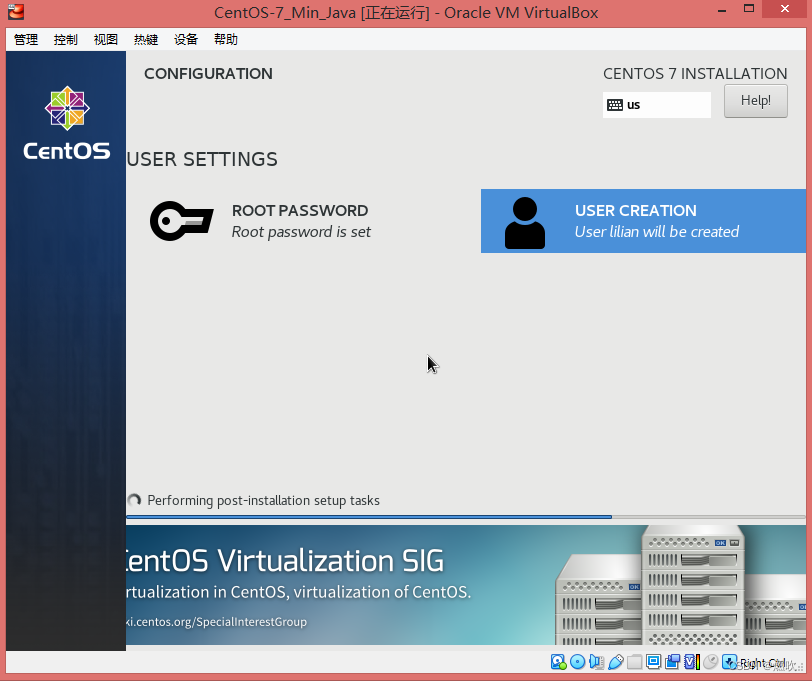Viewport: 812px width, 681px height.
Task: Open the 视图 menu
Action: coord(106,39)
